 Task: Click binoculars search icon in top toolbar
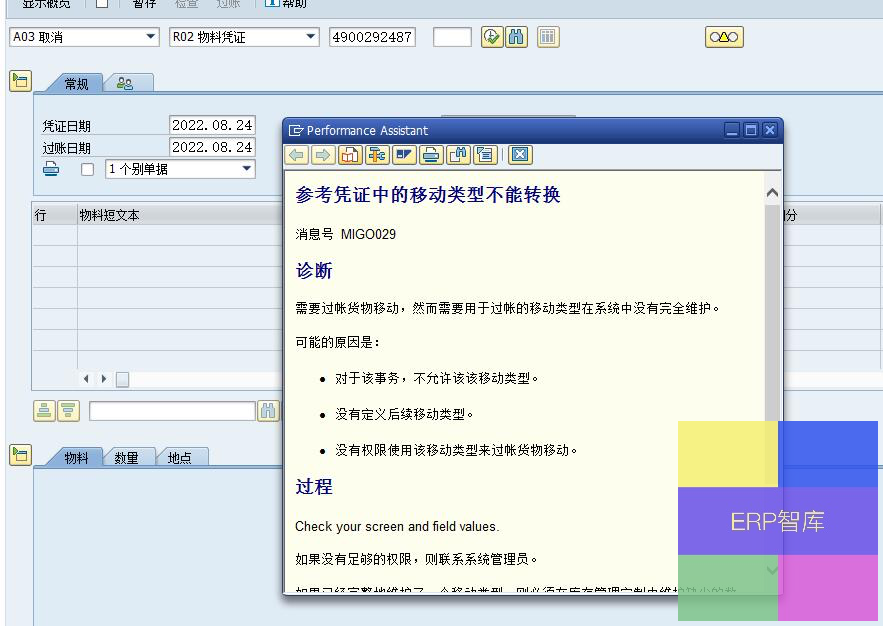(516, 37)
